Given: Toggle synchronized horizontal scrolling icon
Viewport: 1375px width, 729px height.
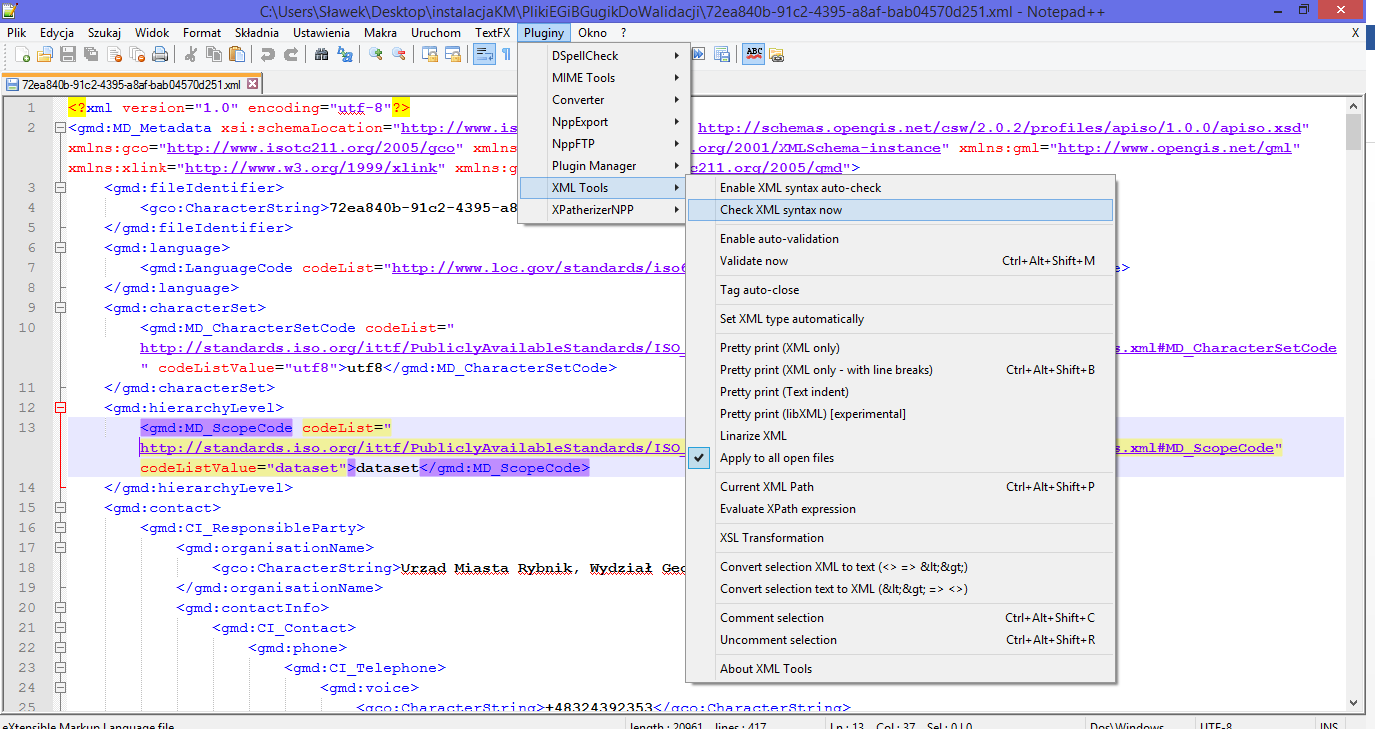Looking at the screenshot, I should click(453, 54).
